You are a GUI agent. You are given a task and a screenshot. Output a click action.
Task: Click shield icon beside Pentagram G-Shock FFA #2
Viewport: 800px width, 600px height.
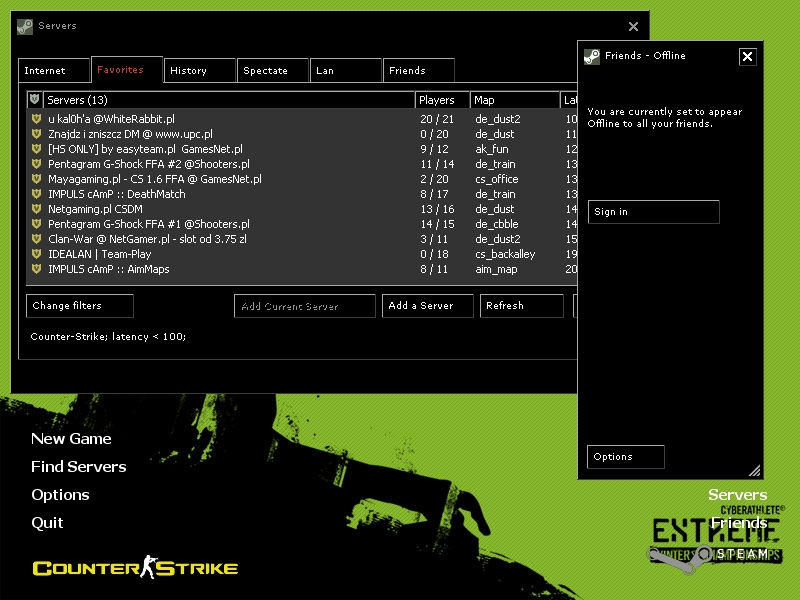tap(36, 164)
